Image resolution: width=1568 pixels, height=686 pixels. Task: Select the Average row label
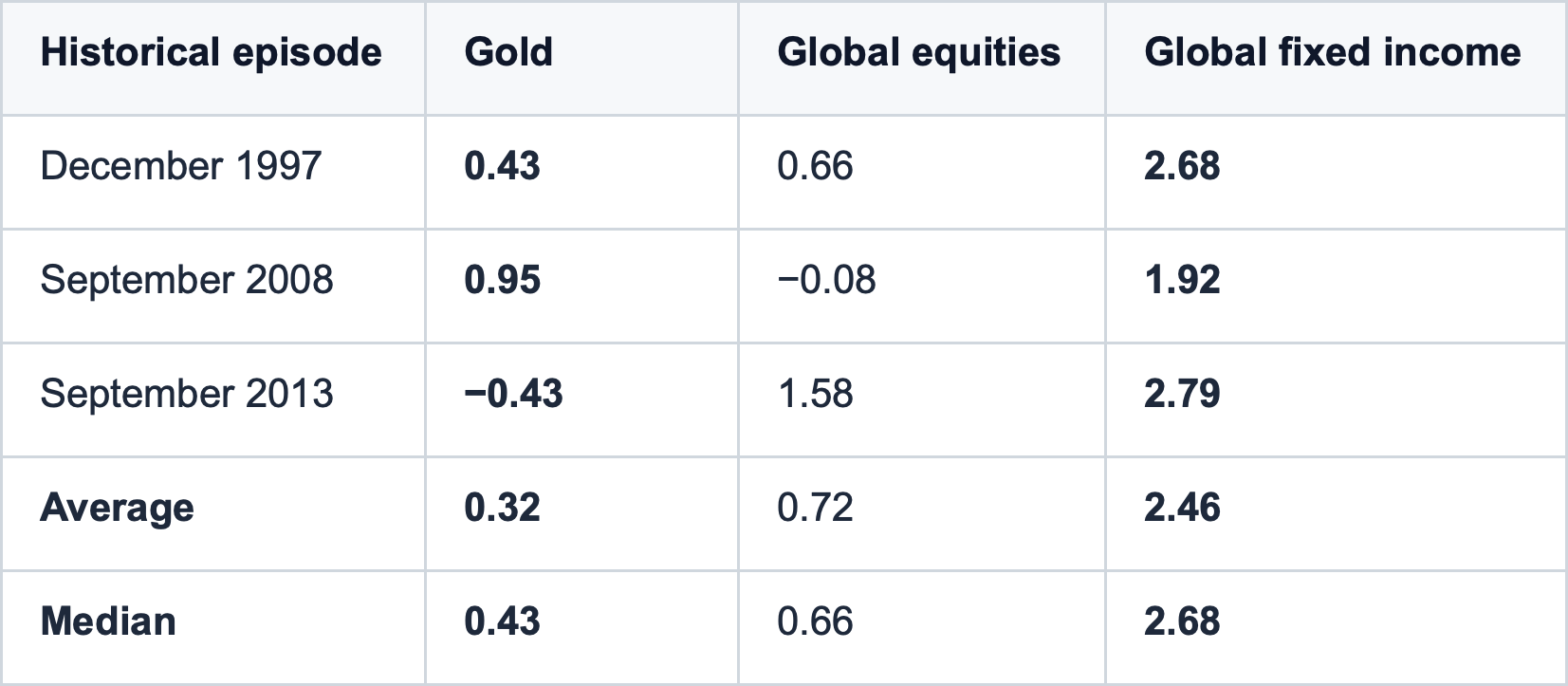pyautogui.click(x=118, y=508)
